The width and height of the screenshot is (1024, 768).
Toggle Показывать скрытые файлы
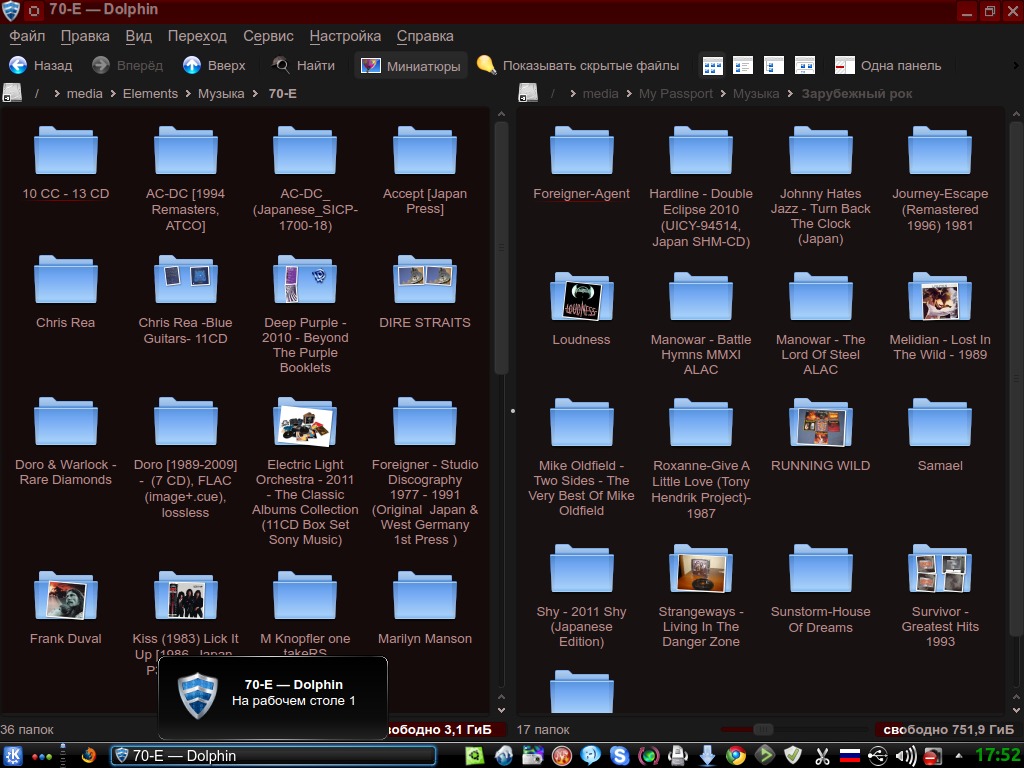(x=578, y=65)
